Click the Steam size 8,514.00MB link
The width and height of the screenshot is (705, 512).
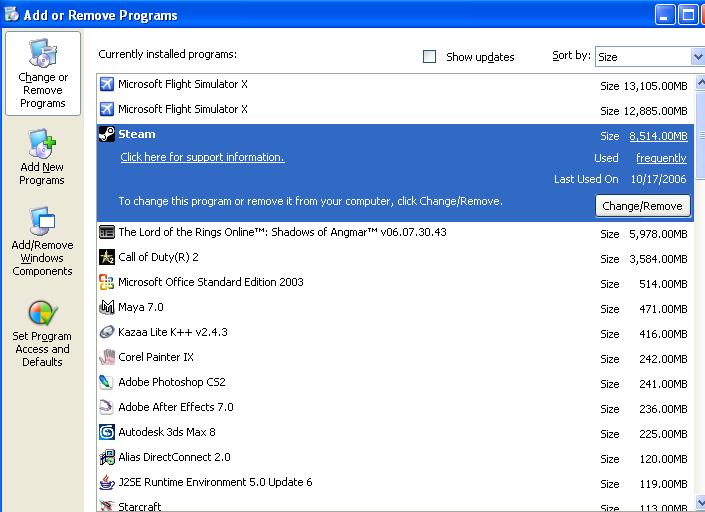tap(658, 136)
